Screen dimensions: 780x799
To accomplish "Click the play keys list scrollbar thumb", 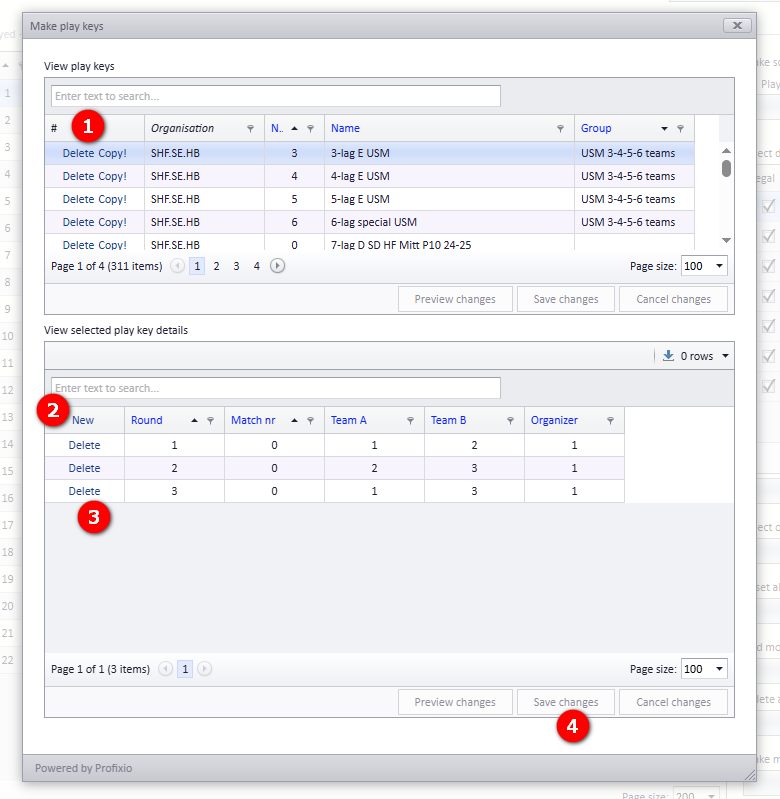I will pyautogui.click(x=727, y=169).
